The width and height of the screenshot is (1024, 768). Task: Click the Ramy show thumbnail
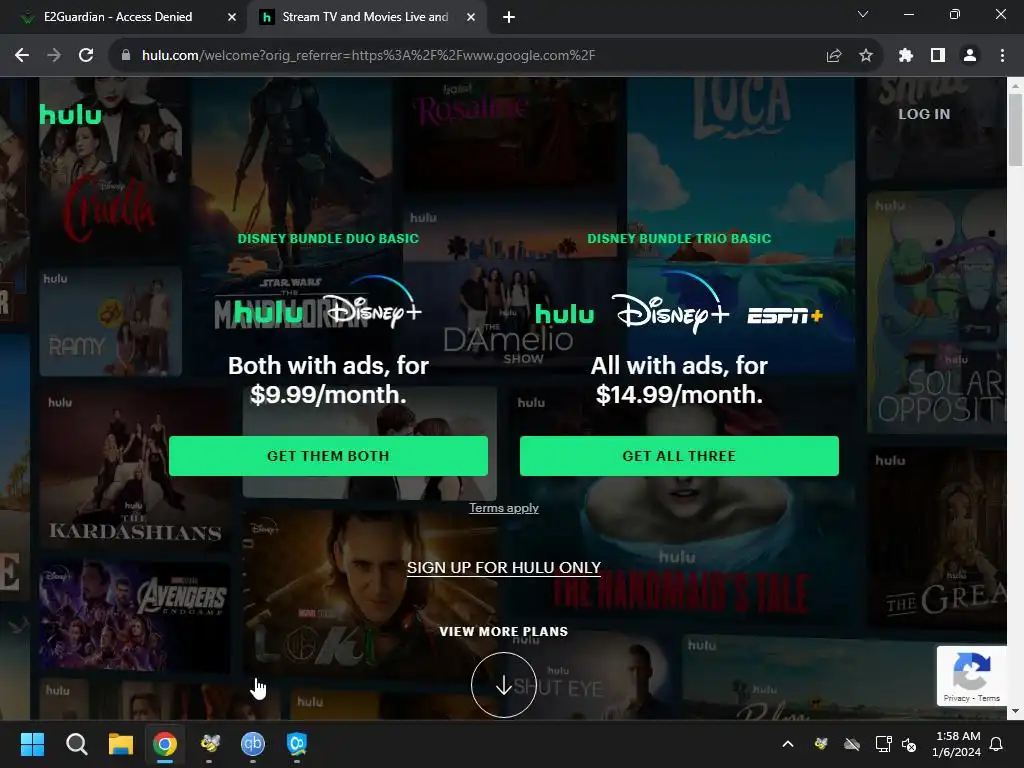click(x=111, y=322)
